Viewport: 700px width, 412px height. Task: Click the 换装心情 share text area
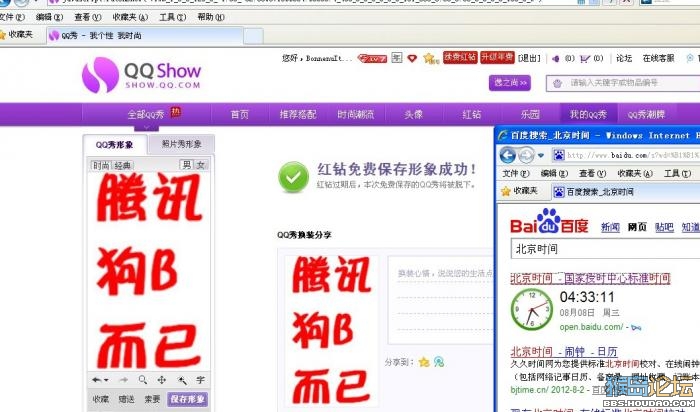[441, 300]
